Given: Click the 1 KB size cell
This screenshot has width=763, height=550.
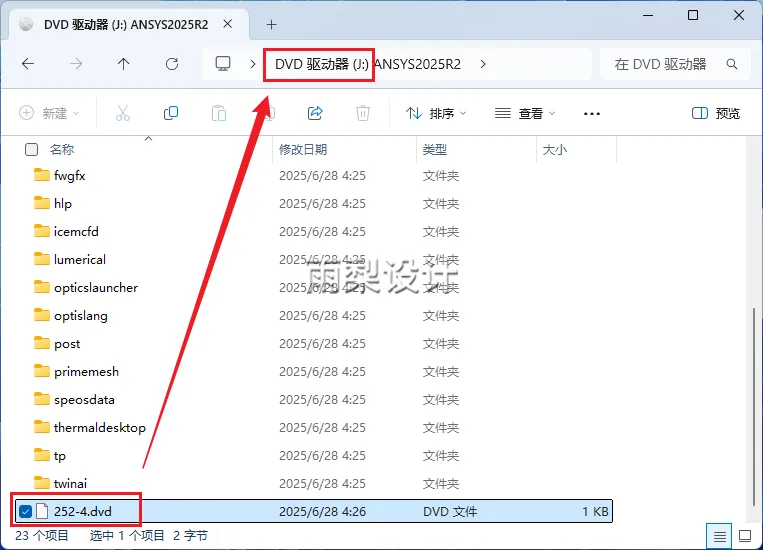Looking at the screenshot, I should [x=595, y=512].
